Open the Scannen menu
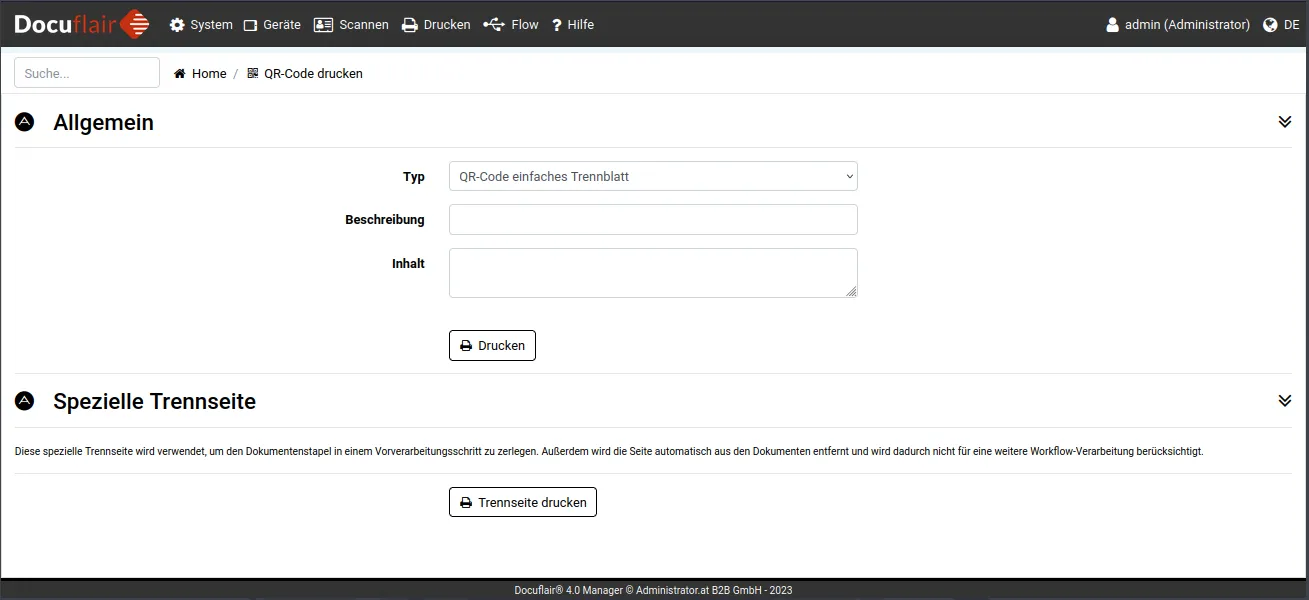 click(x=351, y=25)
